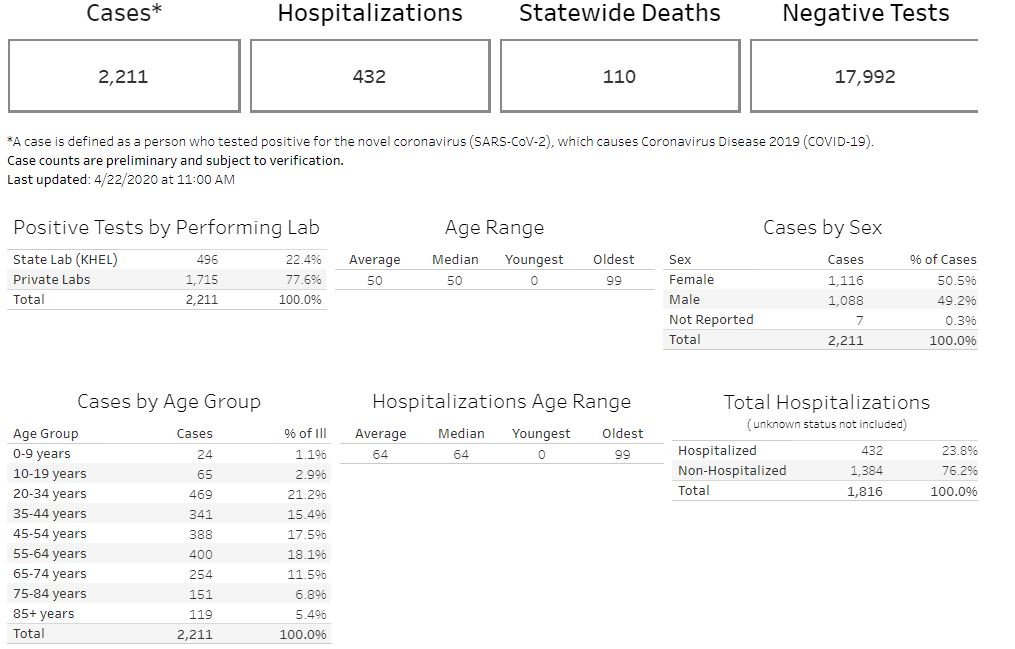Viewport: 1015px width, 649px height.
Task: Click the Statewide Deaths box showing 110
Action: tap(619, 76)
